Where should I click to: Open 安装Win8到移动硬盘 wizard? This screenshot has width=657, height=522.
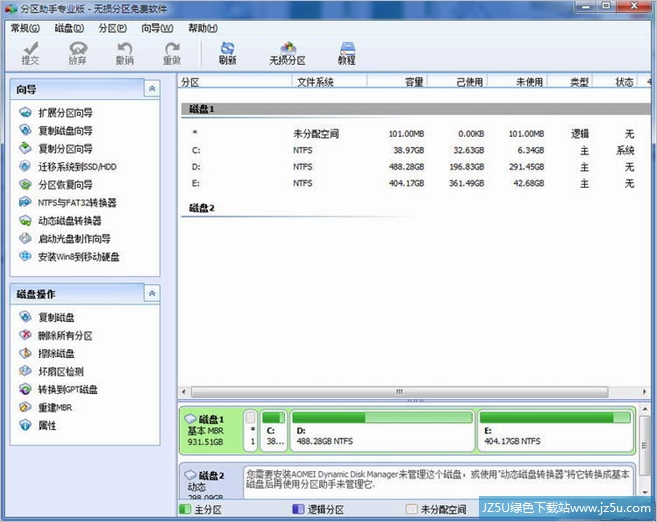[x=70, y=256]
